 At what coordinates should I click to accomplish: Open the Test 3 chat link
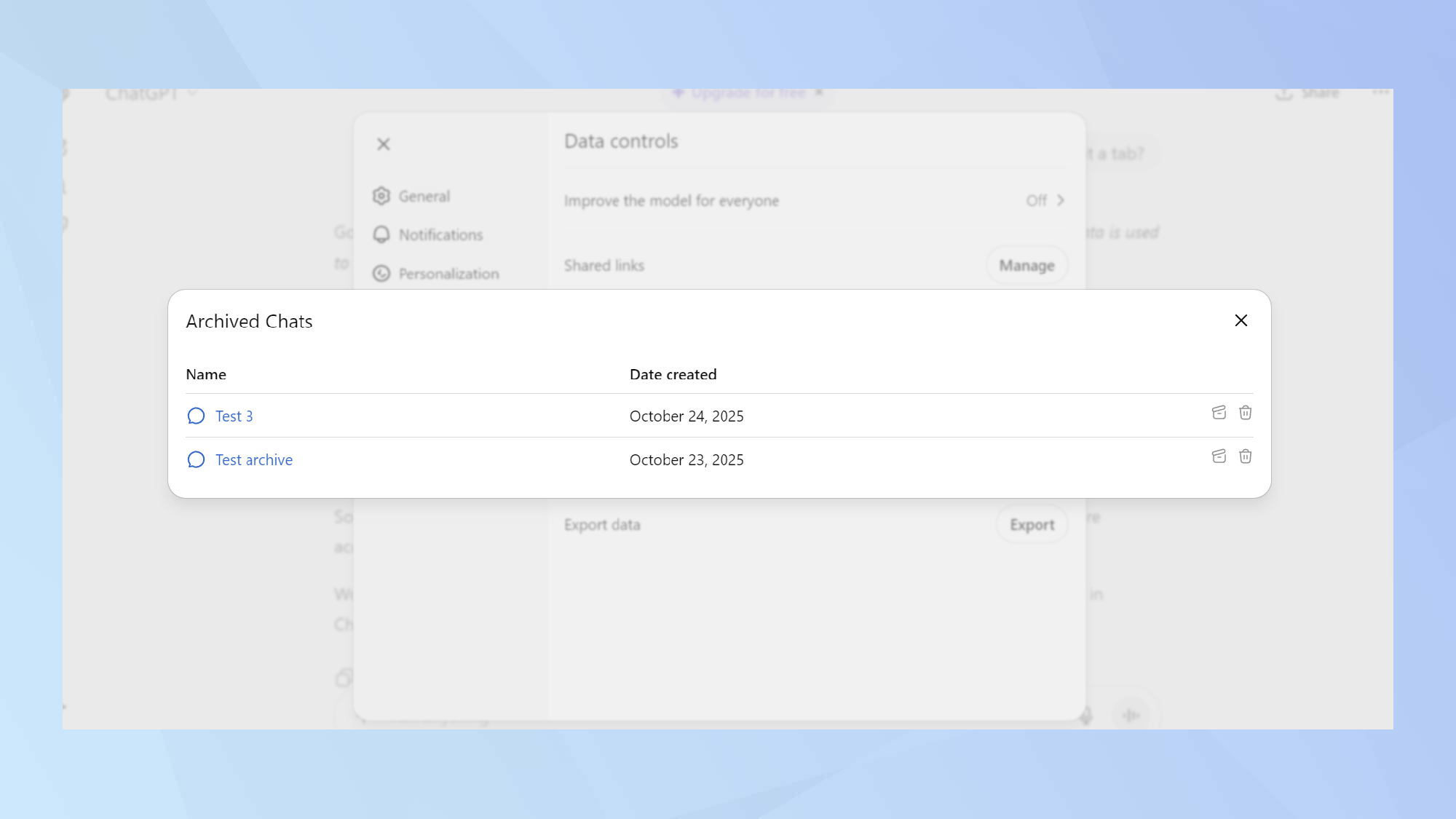234,416
